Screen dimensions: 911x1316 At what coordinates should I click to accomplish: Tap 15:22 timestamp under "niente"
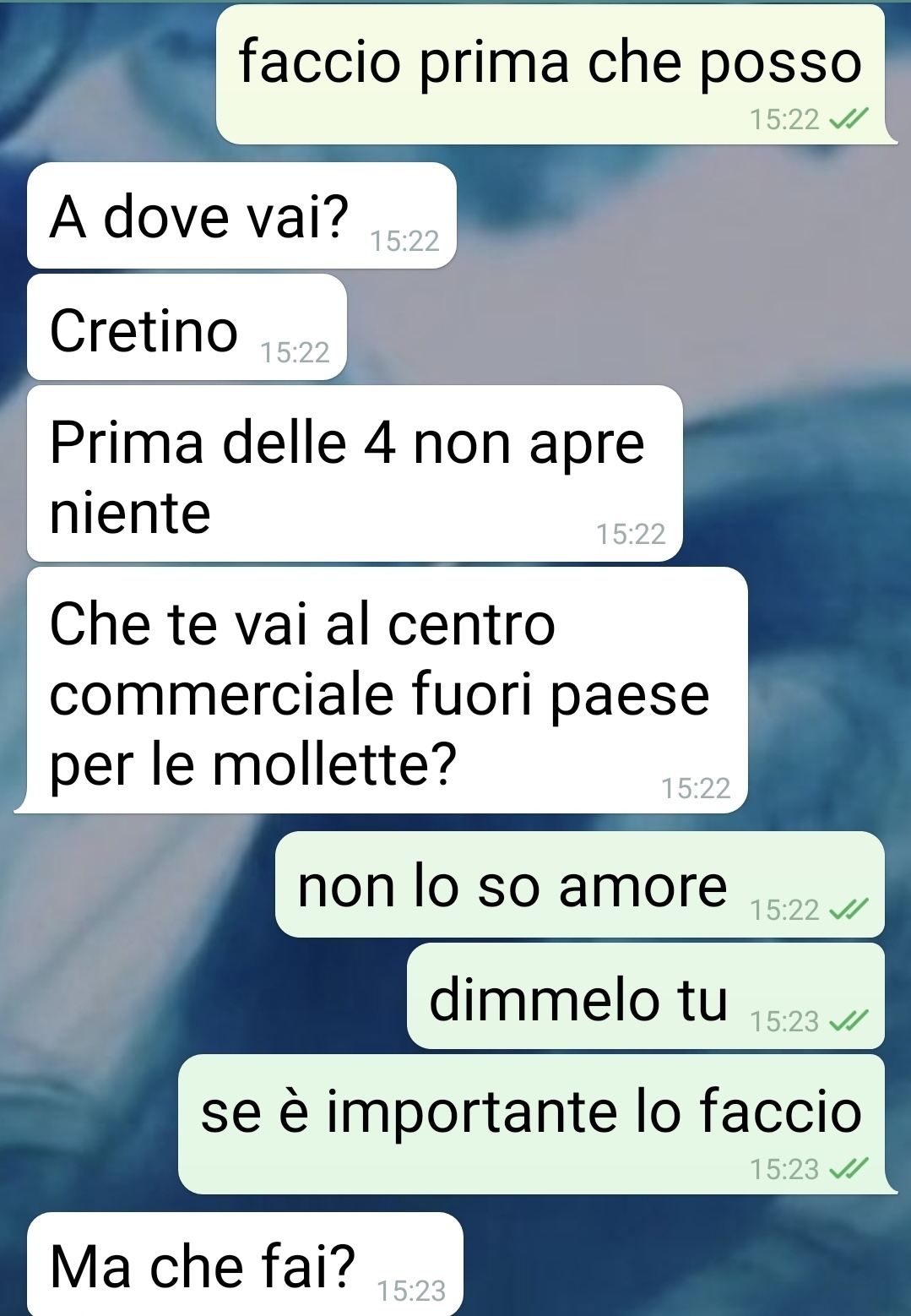631,534
